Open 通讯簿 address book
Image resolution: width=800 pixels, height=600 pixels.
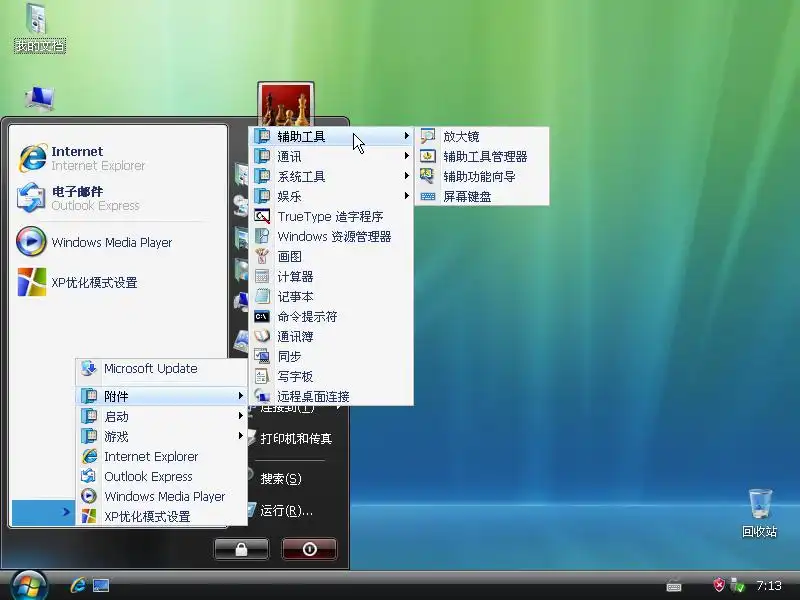pos(331,336)
